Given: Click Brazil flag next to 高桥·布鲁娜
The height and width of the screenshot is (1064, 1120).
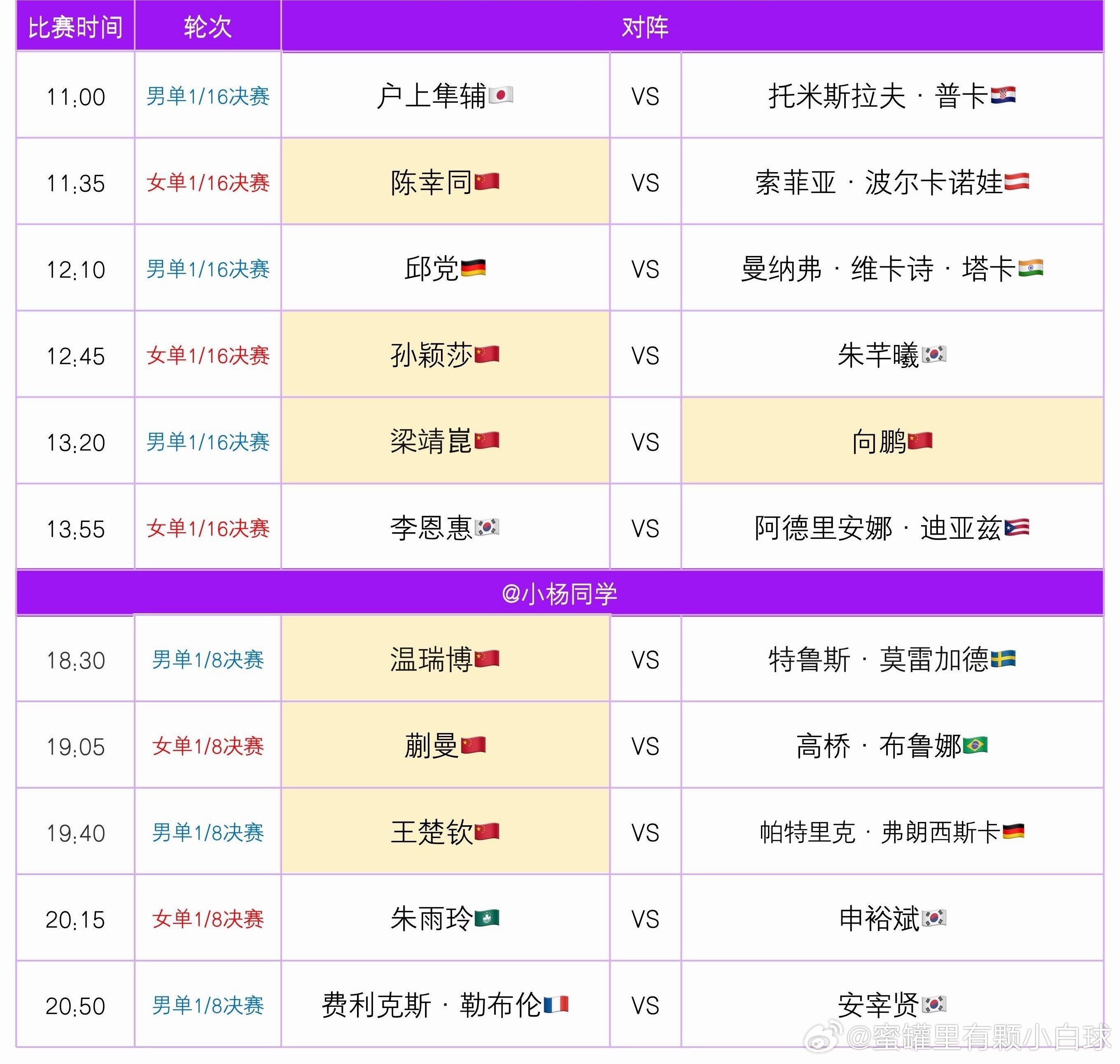Looking at the screenshot, I should (975, 745).
